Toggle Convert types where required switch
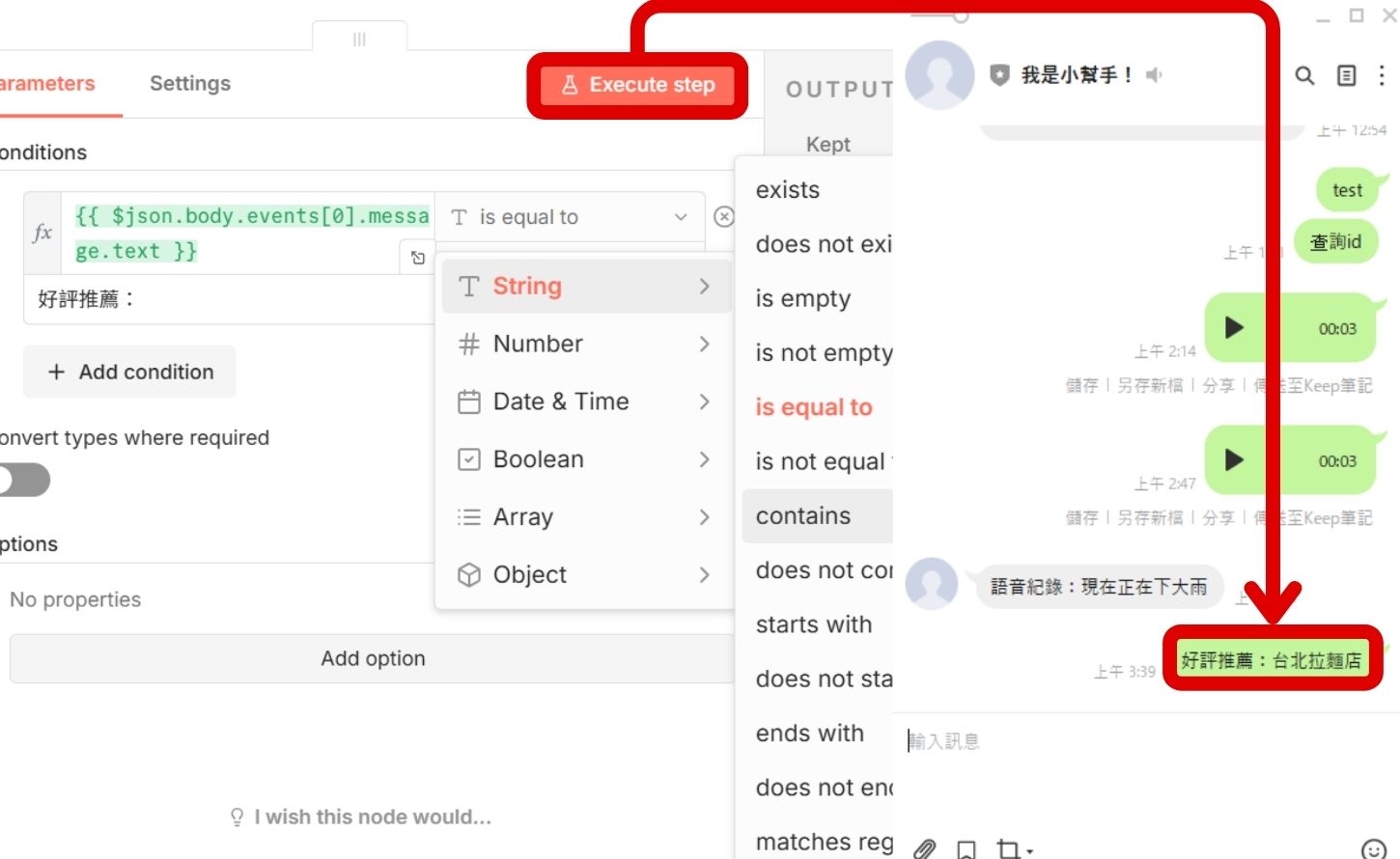Image resolution: width=1400 pixels, height=859 pixels. click(x=24, y=480)
